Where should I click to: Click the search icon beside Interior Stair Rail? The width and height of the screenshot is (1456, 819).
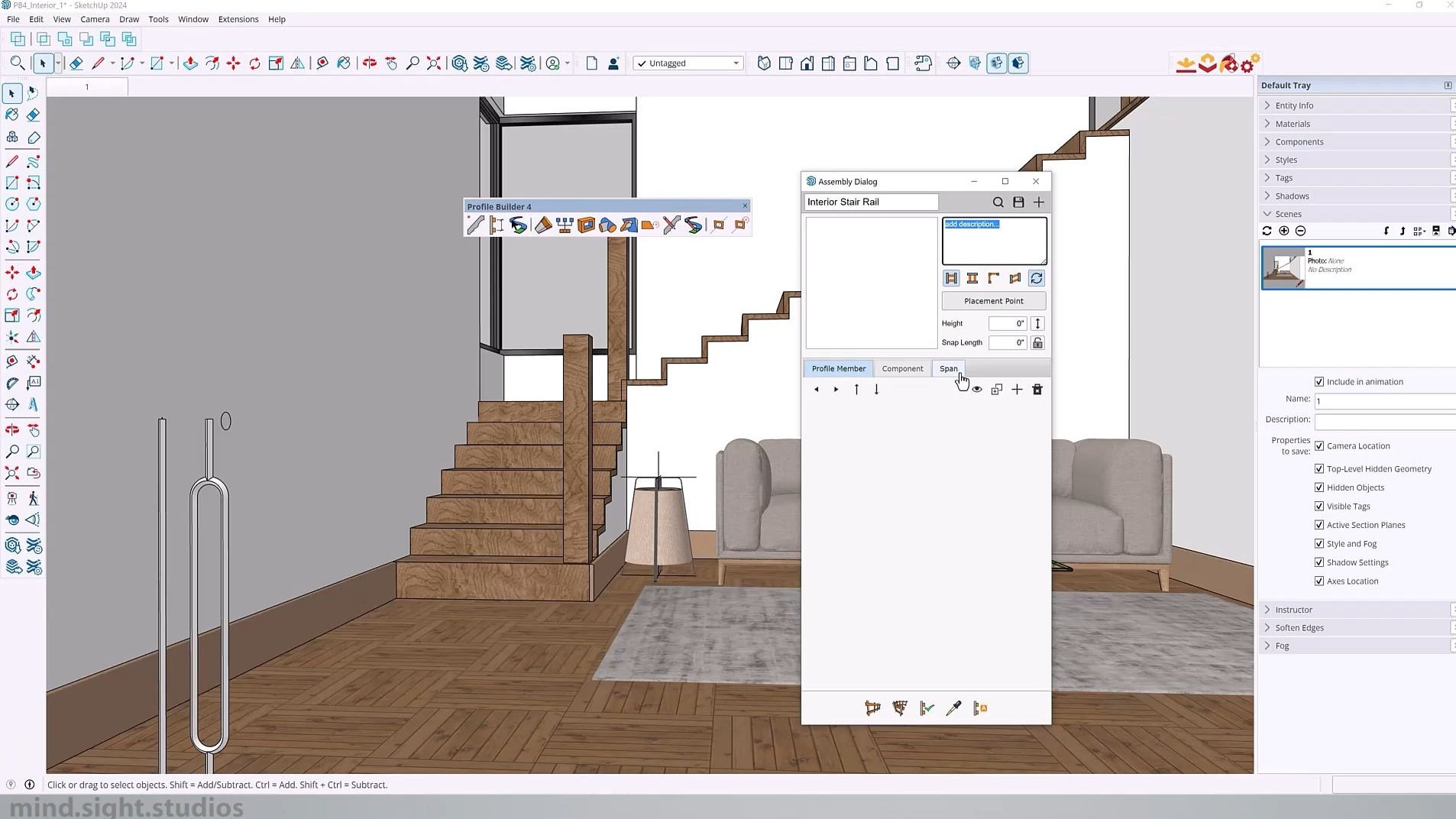click(998, 202)
